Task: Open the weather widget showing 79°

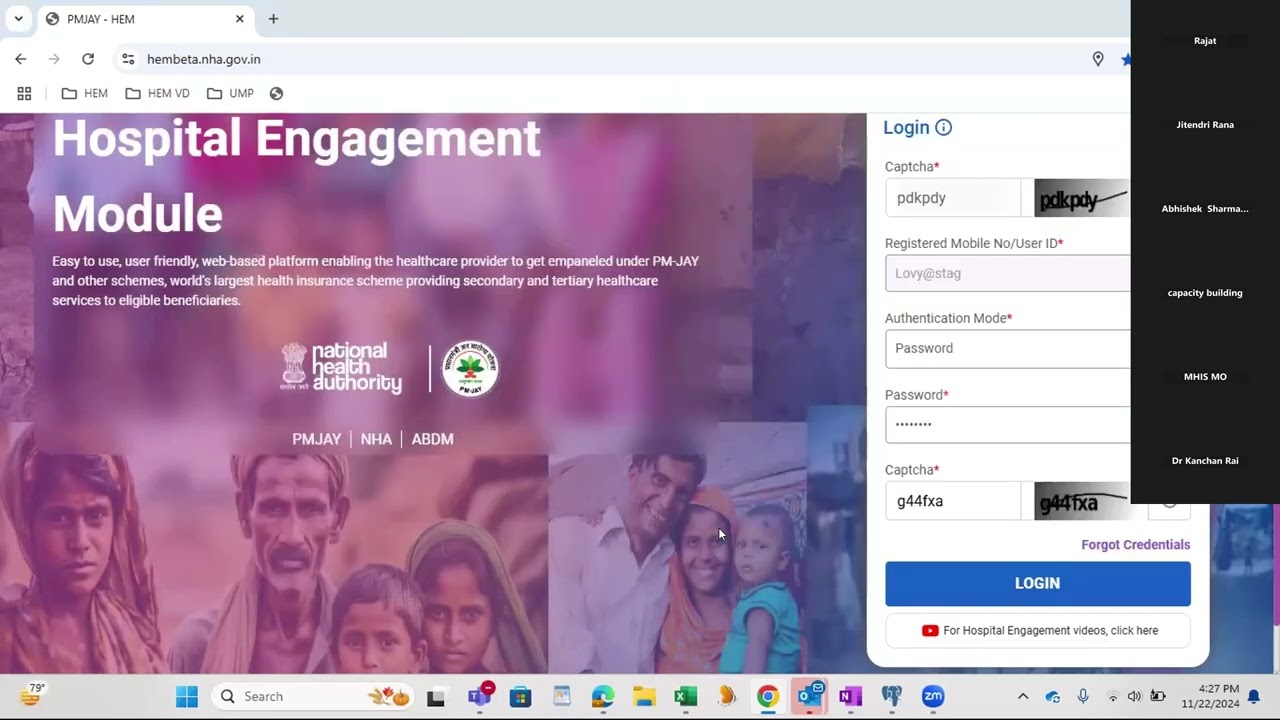Action: pos(32,696)
